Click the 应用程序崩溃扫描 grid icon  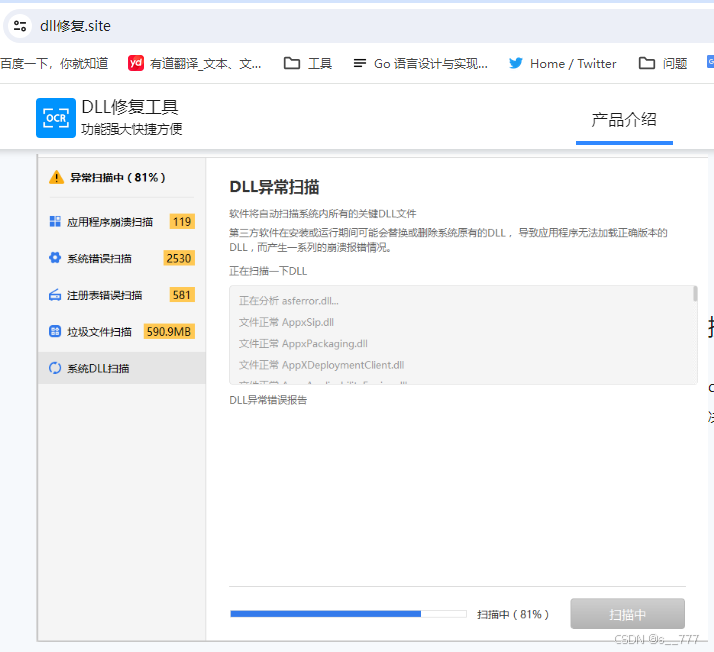[x=55, y=222]
